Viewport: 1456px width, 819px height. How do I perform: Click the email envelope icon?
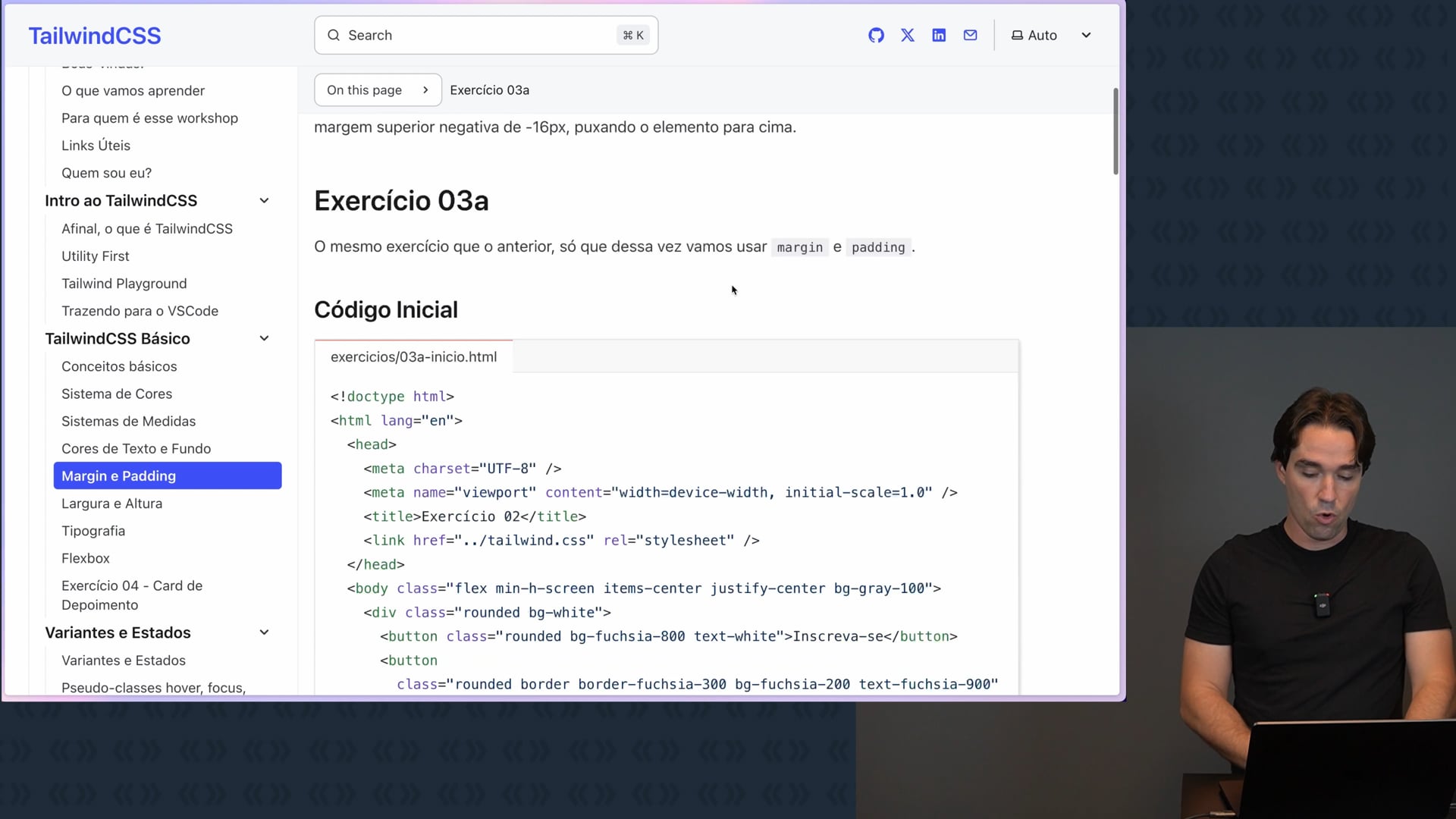970,35
